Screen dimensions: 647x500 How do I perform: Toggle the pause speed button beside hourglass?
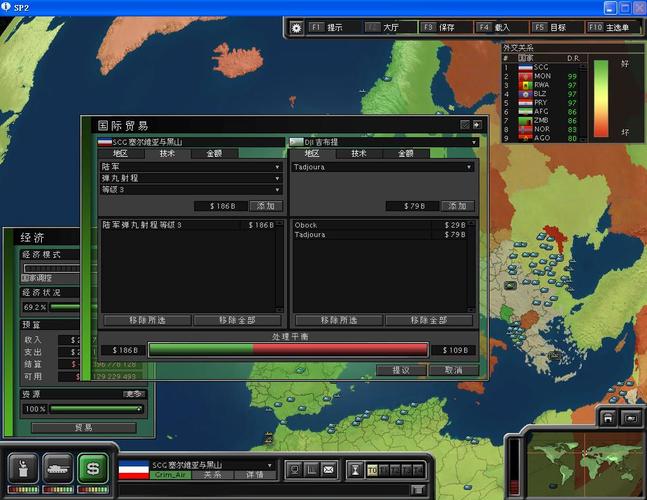(x=371, y=469)
